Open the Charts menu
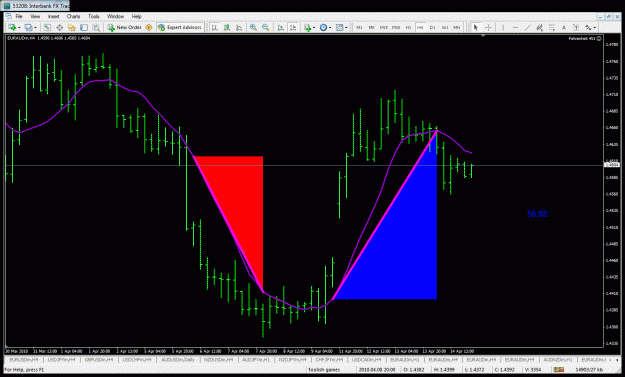 click(73, 16)
